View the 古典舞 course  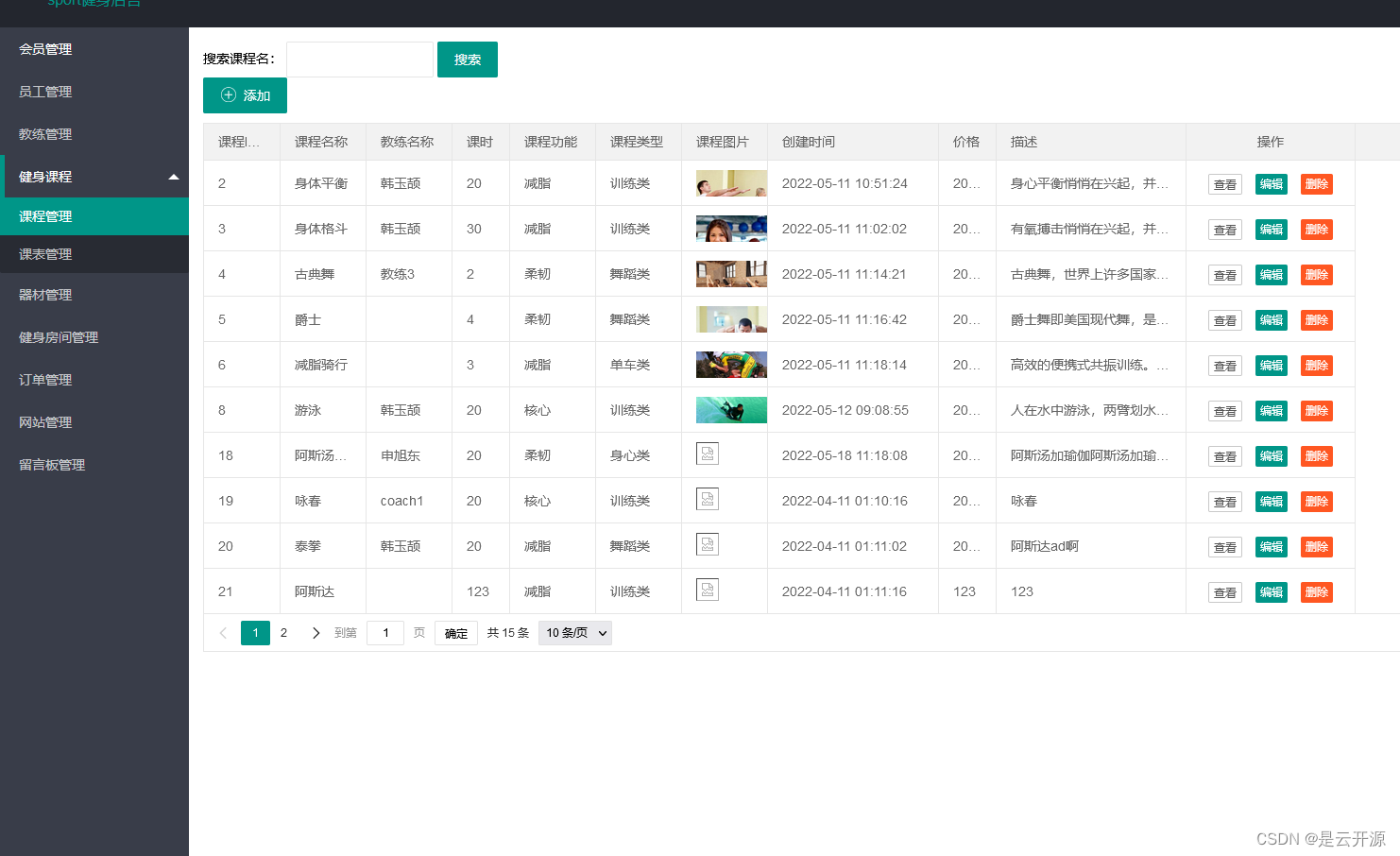point(1225,275)
